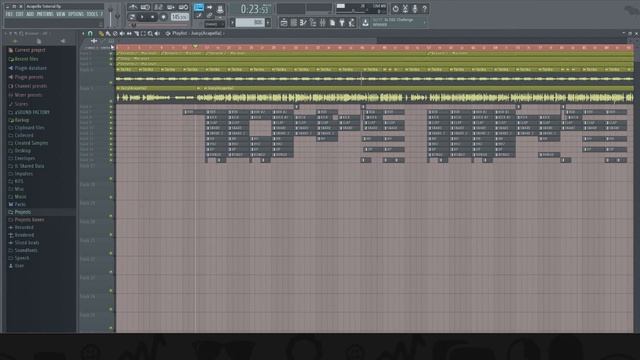Select the Slice tool in playlist toolbar
The image size is (640, 360).
(136, 33)
